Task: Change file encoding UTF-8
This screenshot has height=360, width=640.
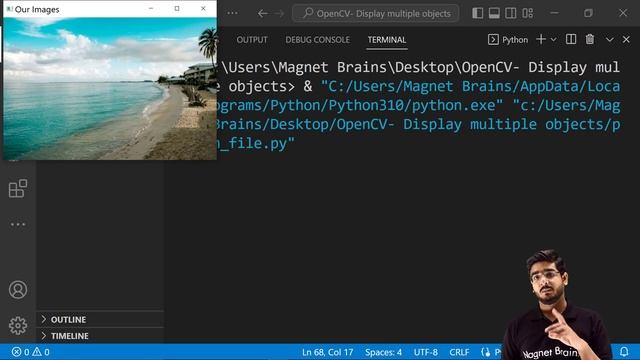Action: [x=426, y=352]
